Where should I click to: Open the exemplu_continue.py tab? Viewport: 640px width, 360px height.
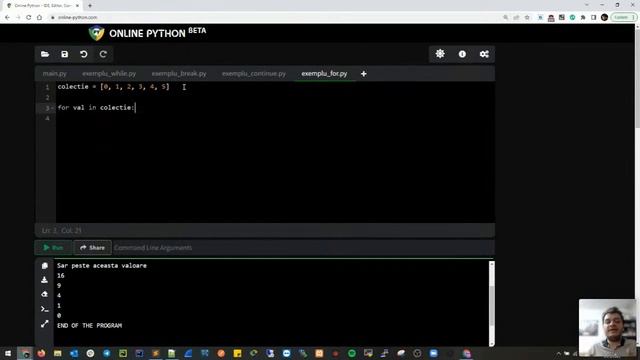click(x=254, y=74)
